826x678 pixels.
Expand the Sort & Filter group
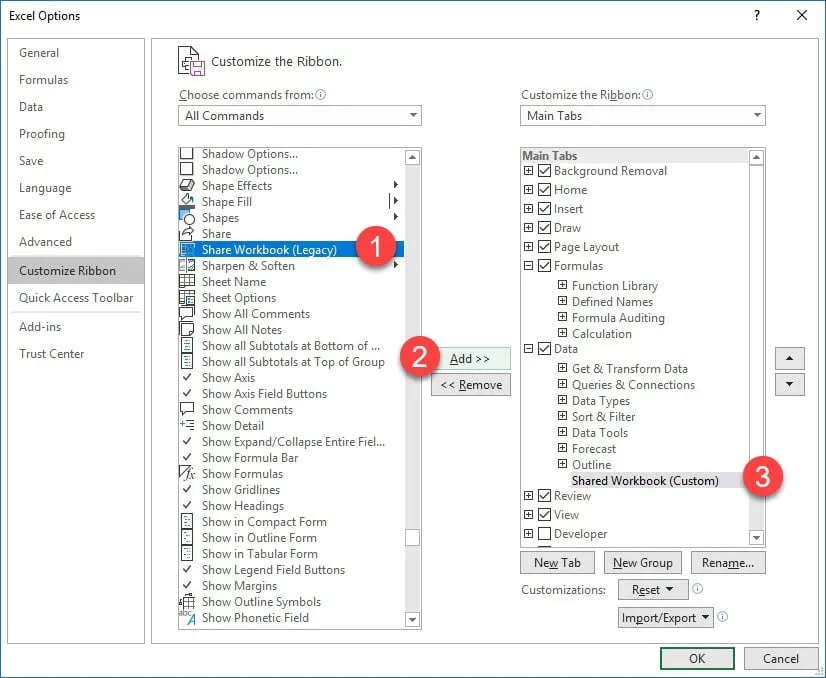(x=563, y=417)
